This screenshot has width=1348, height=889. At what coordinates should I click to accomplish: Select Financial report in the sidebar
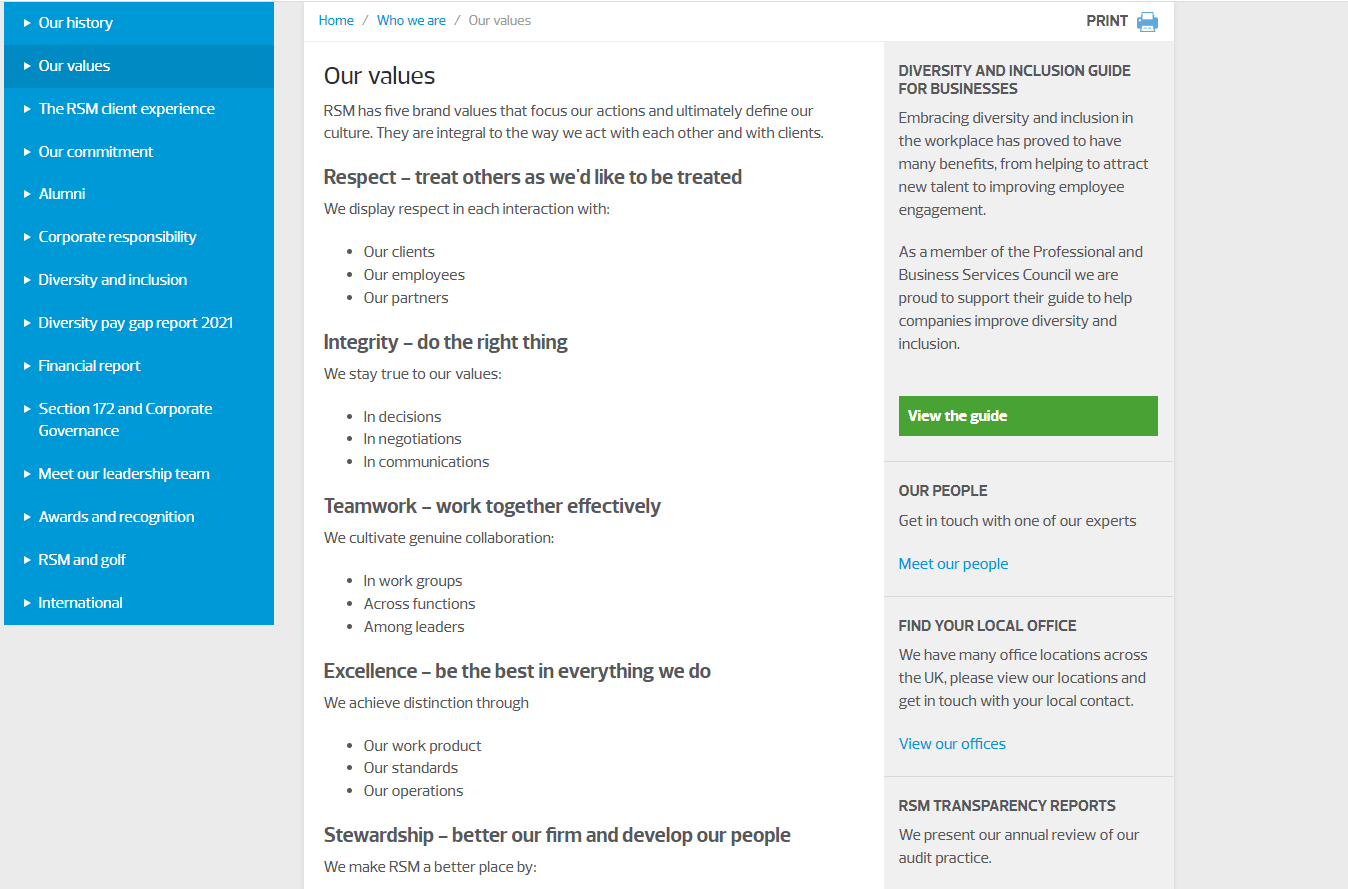[x=89, y=366]
